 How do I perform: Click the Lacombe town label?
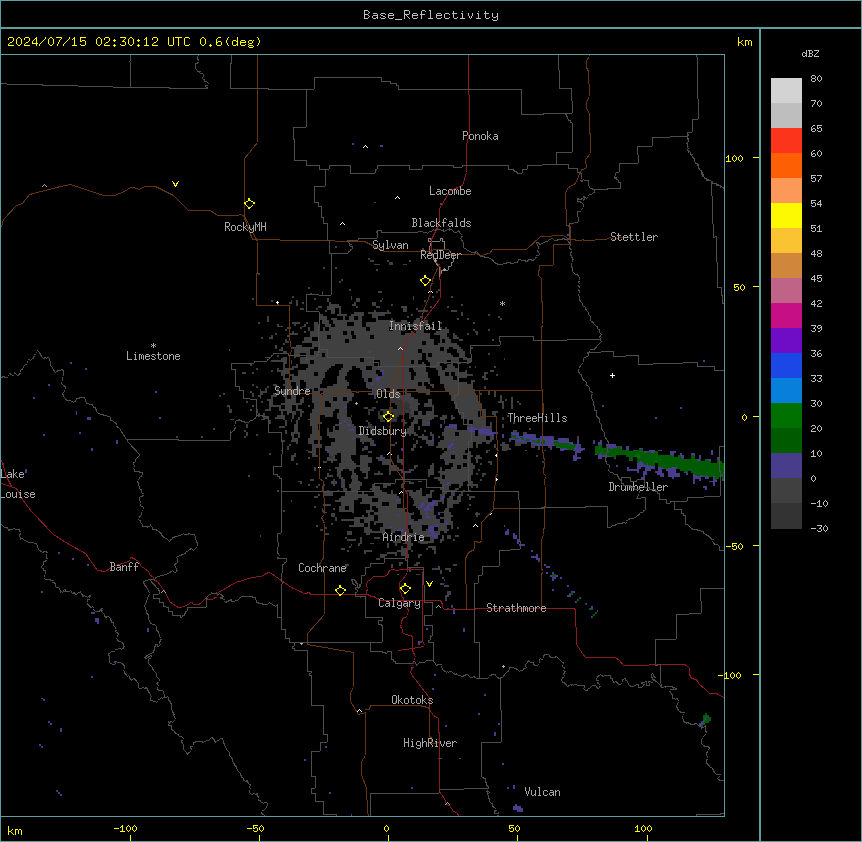tap(450, 191)
